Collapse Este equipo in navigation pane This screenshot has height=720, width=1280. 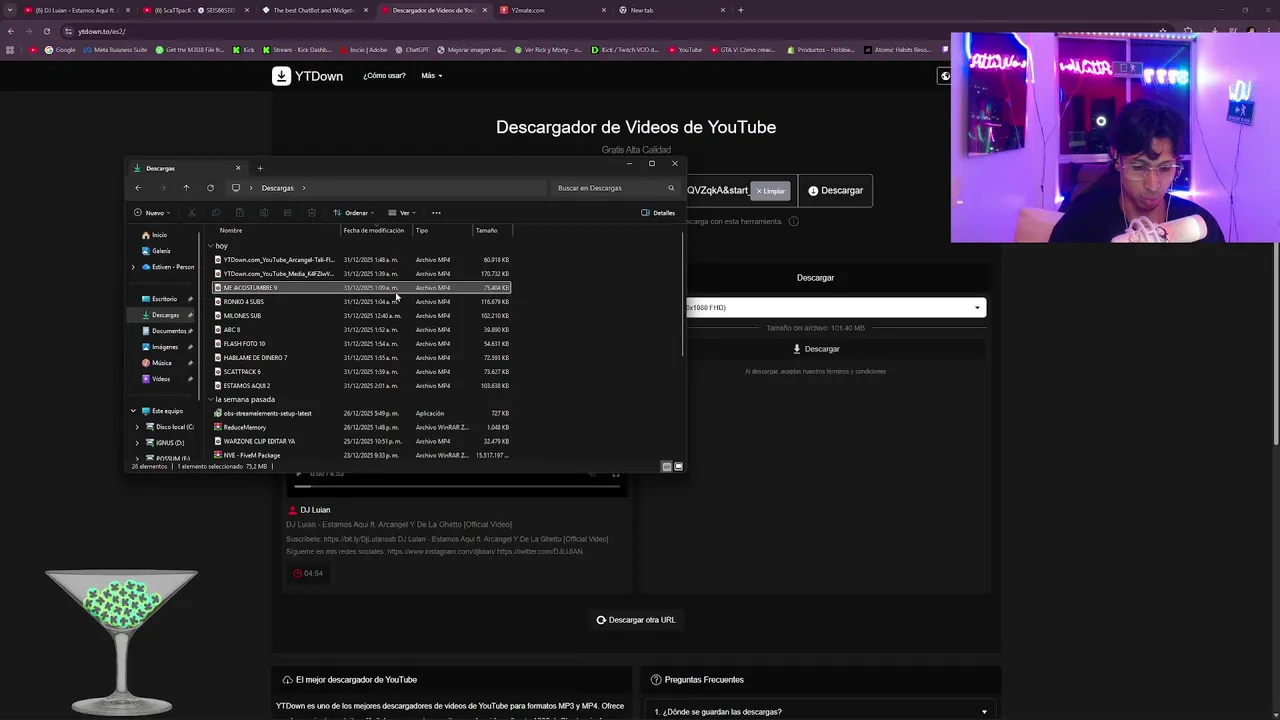pos(133,411)
